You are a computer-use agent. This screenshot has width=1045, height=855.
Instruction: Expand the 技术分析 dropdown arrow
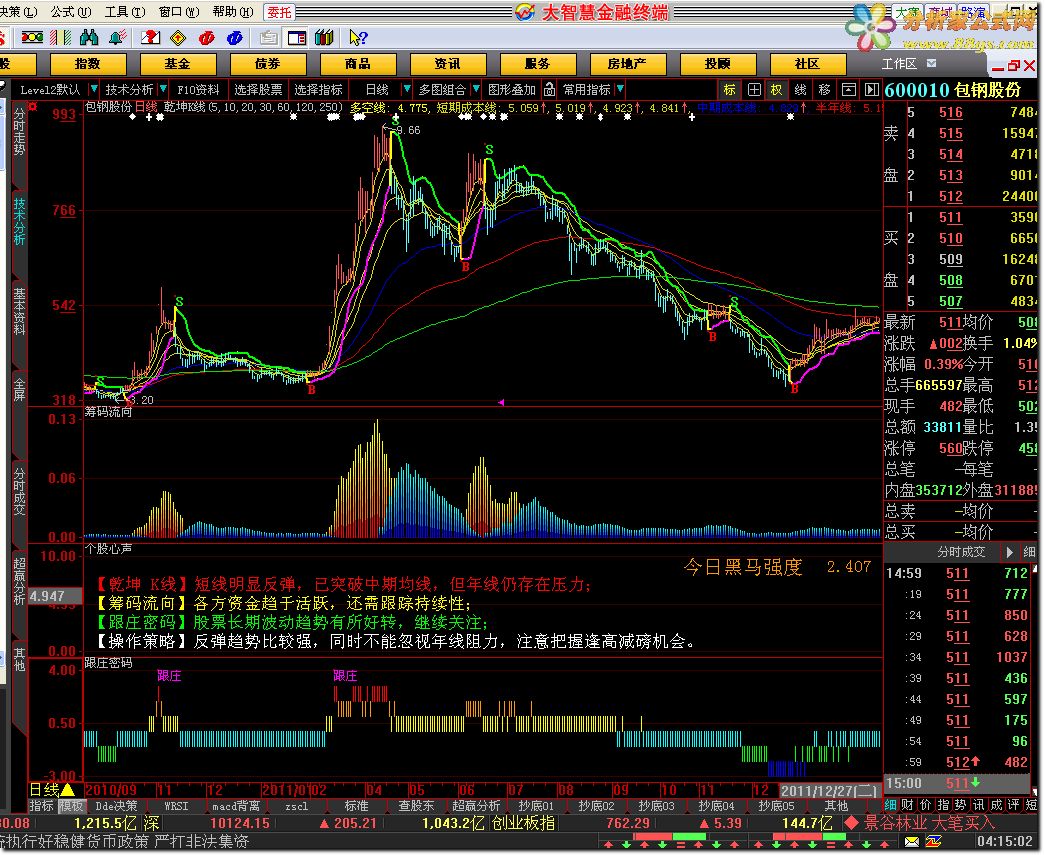tap(163, 89)
